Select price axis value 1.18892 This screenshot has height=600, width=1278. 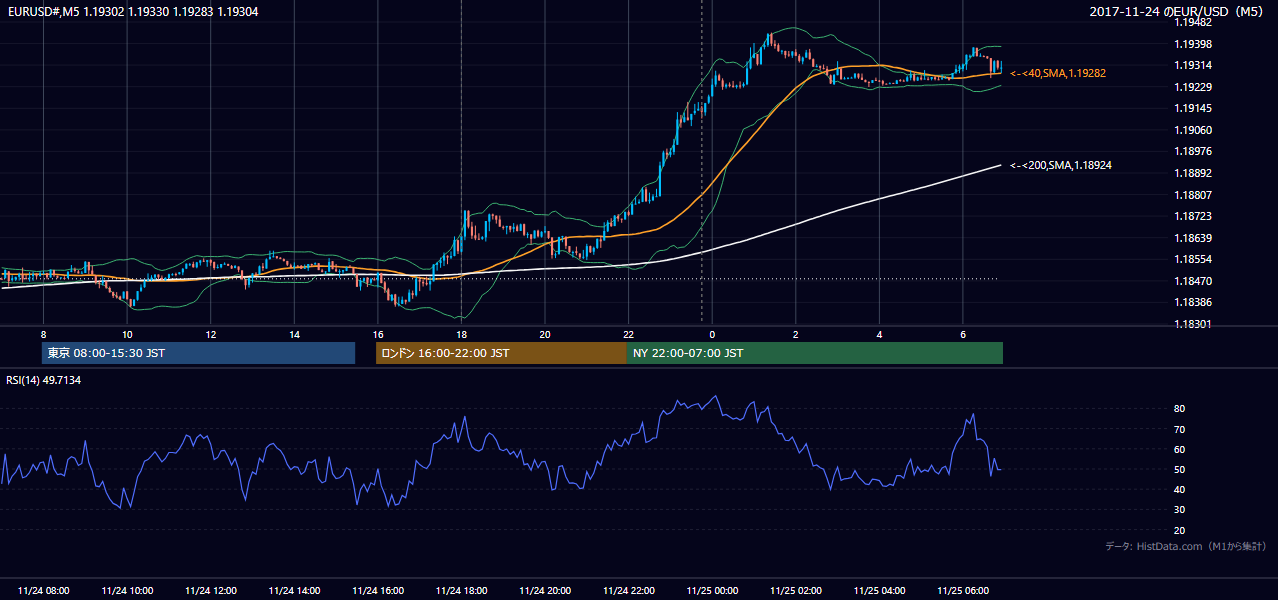[x=1193, y=173]
